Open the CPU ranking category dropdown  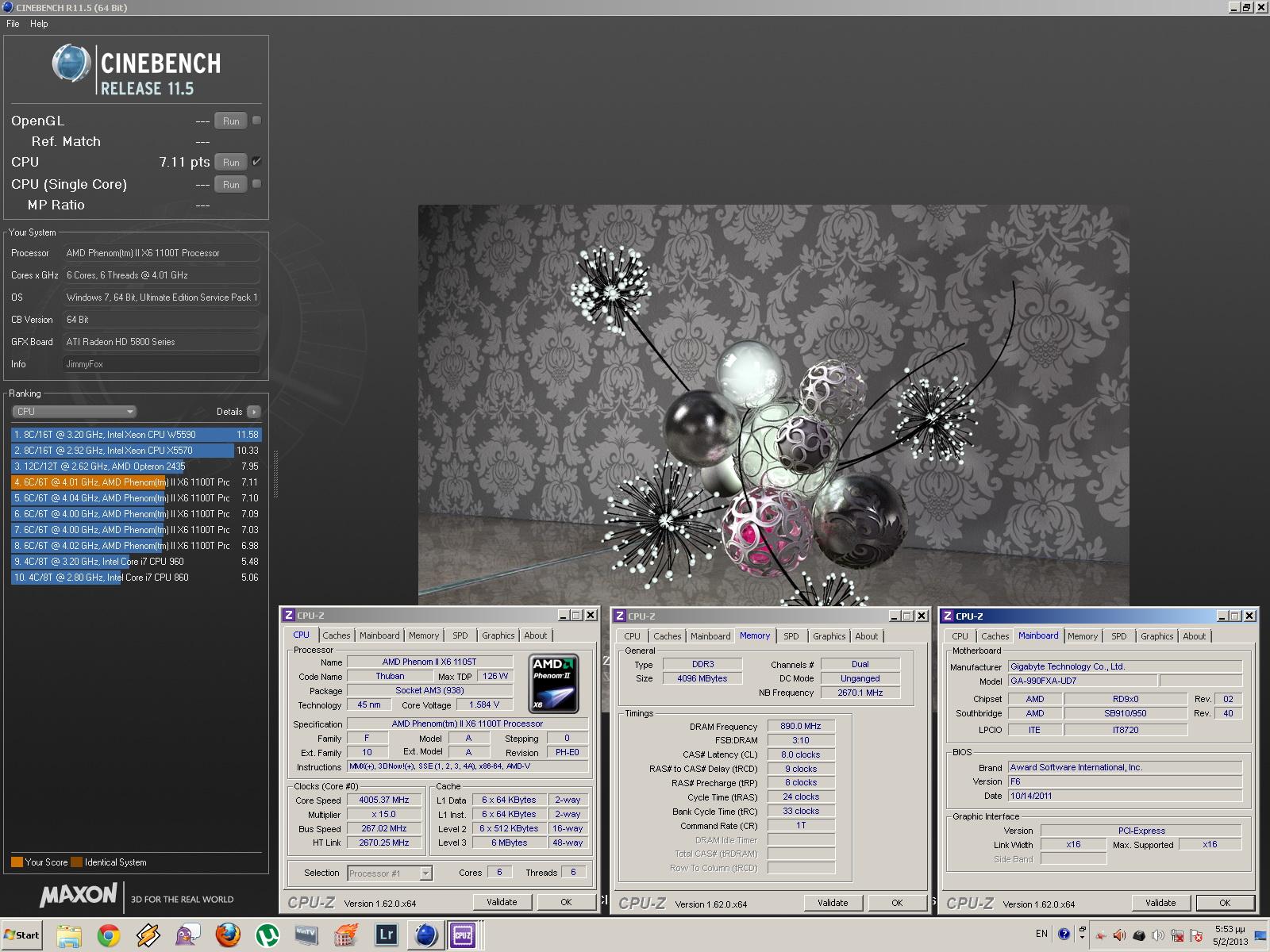pos(74,412)
